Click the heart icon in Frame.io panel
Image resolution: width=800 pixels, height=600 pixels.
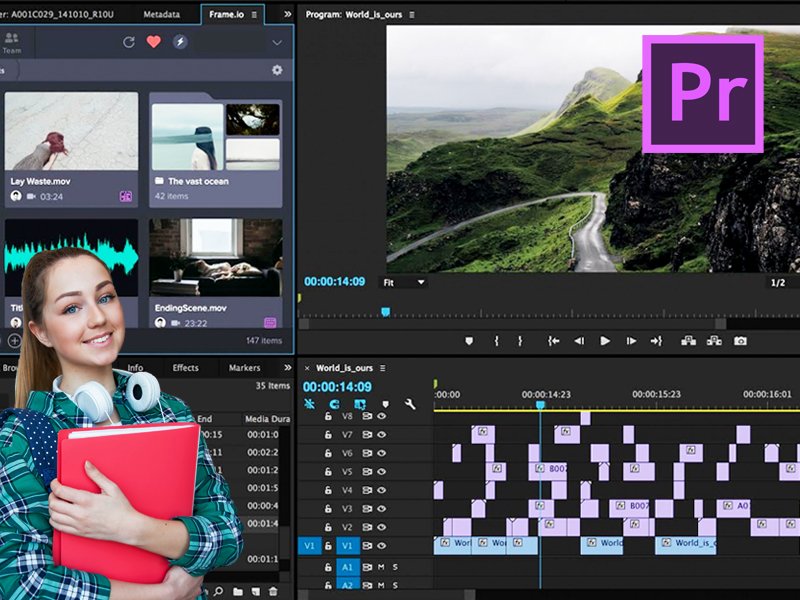153,42
